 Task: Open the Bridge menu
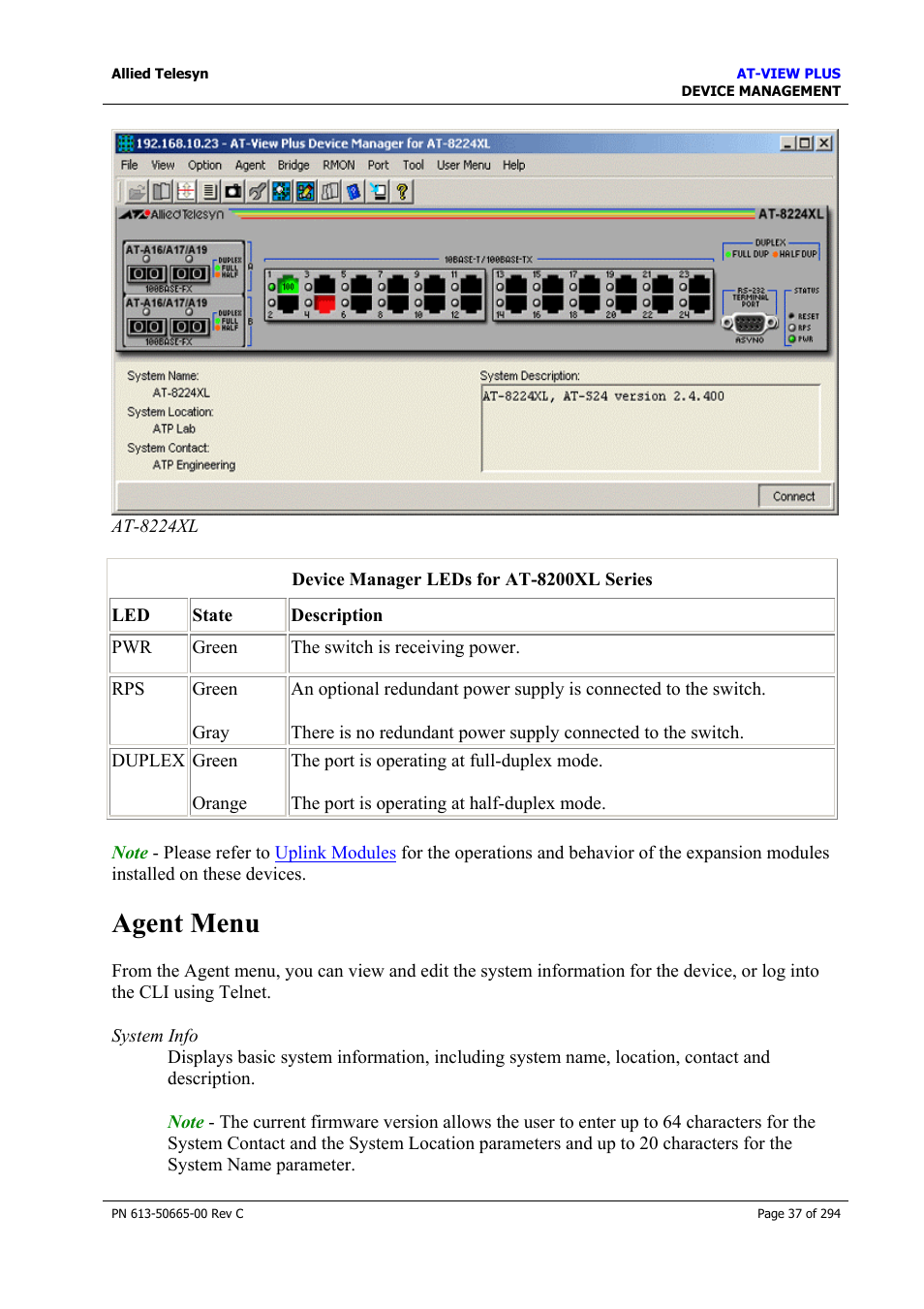pyautogui.click(x=293, y=166)
